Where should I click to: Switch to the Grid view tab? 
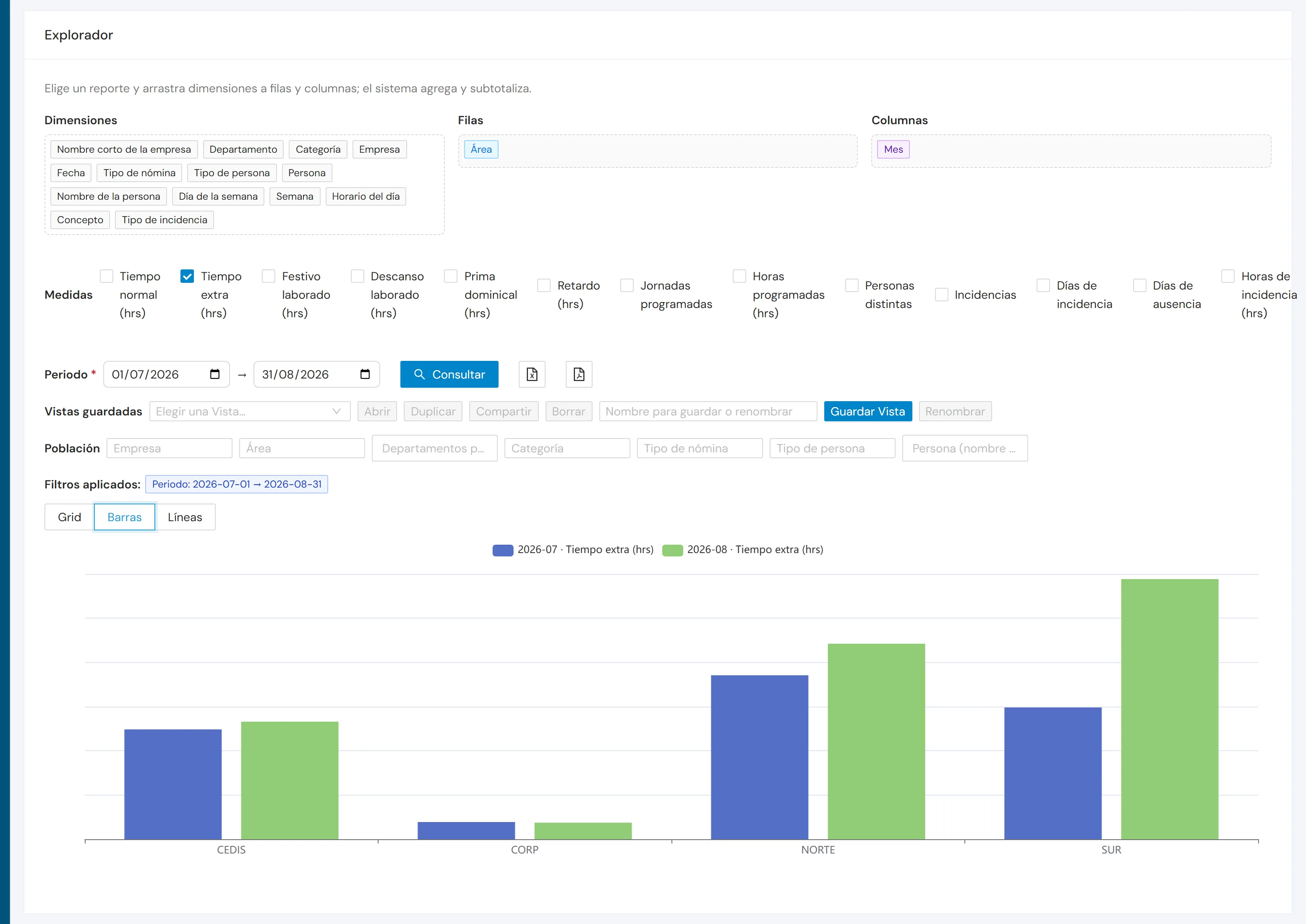[x=69, y=517]
